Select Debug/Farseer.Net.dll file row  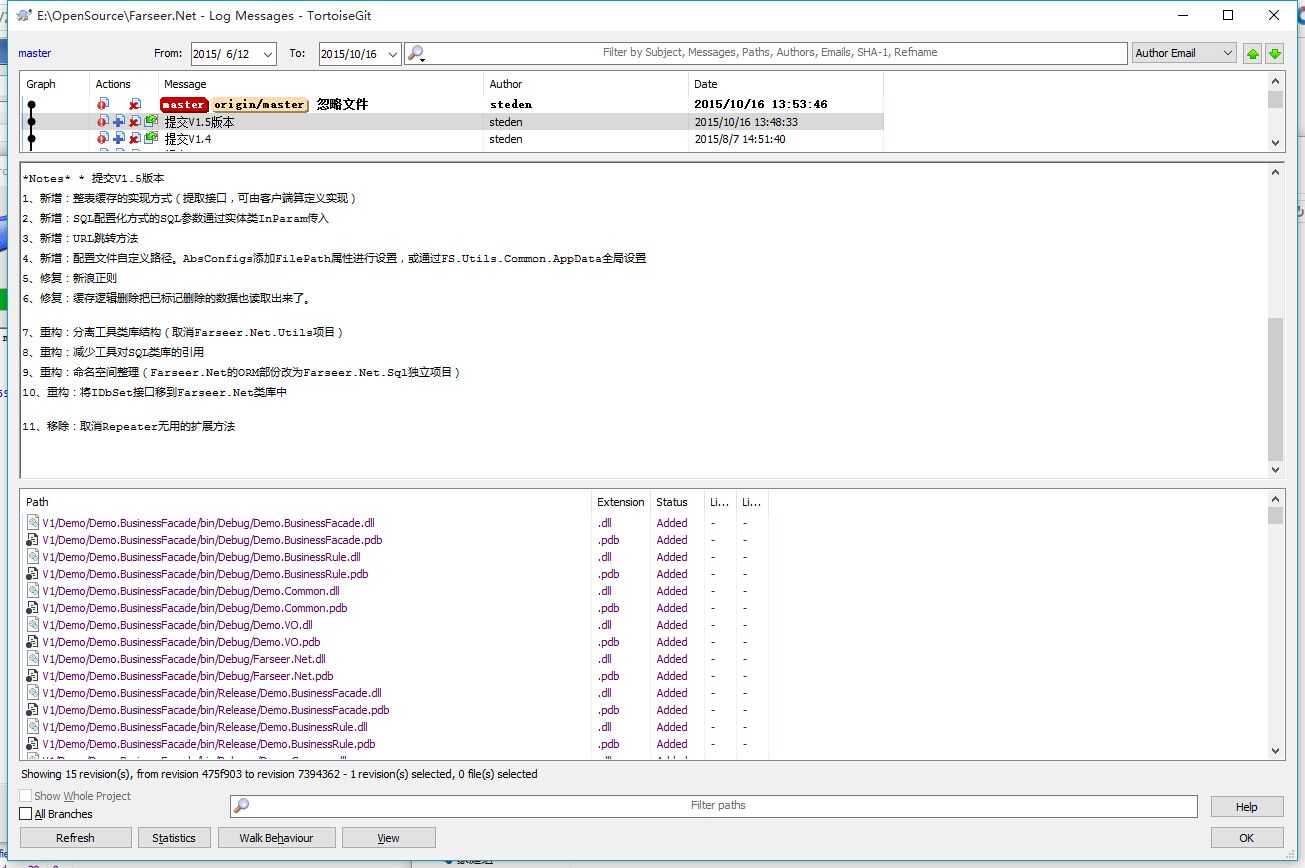pyautogui.click(x=394, y=659)
